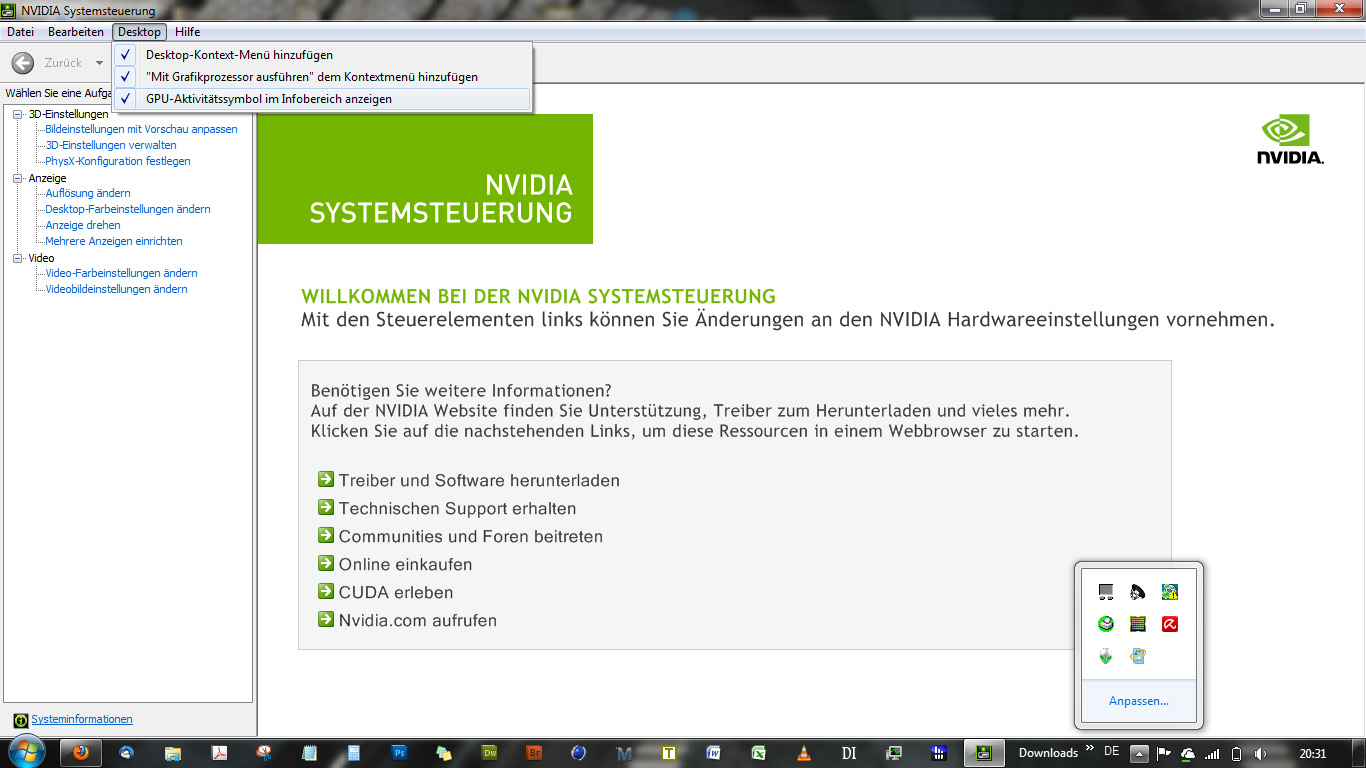The image size is (1366, 768).
Task: Uncheck Desktop-Kontext-Menü hinzufügen
Action: pos(322,55)
